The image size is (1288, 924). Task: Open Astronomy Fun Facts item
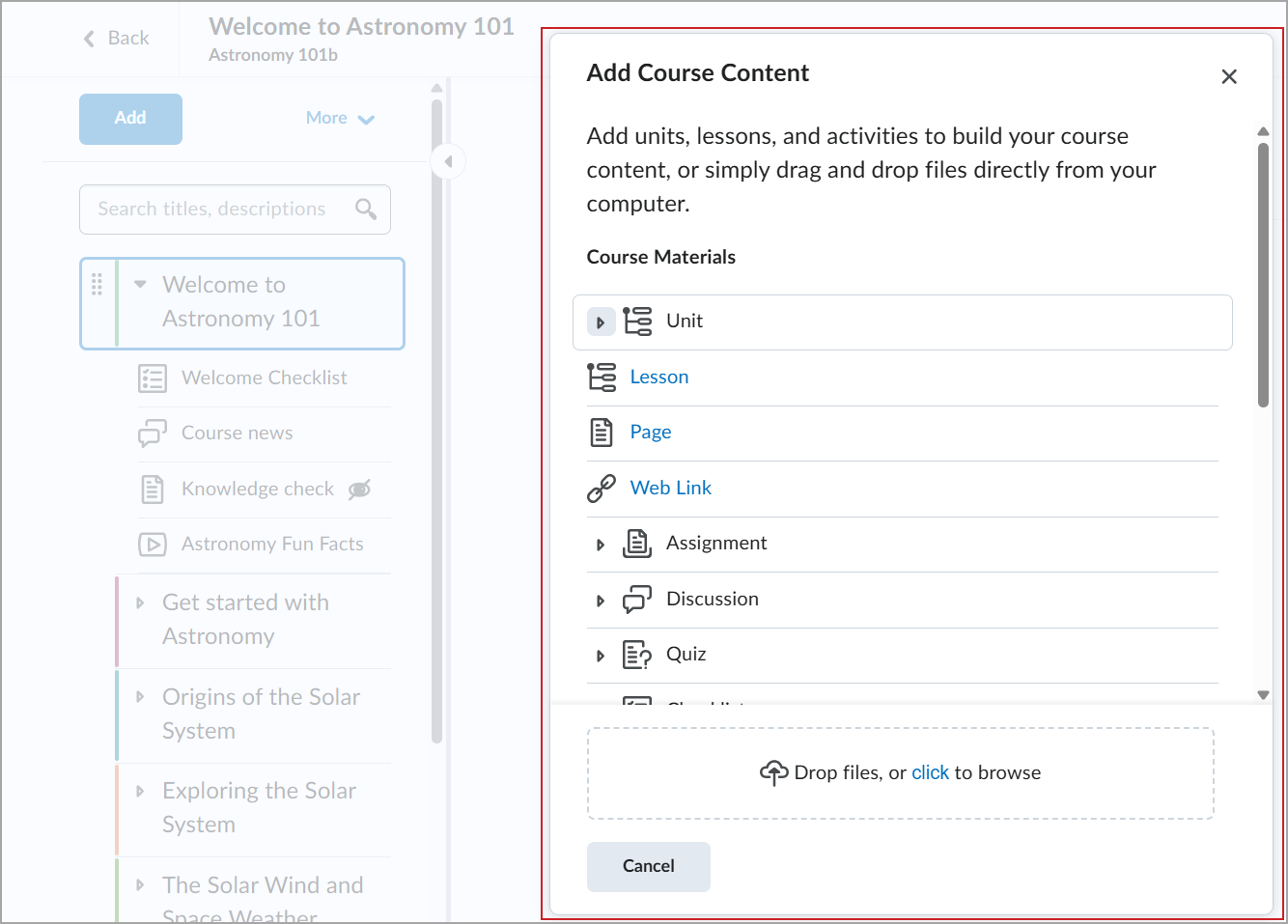click(x=272, y=545)
